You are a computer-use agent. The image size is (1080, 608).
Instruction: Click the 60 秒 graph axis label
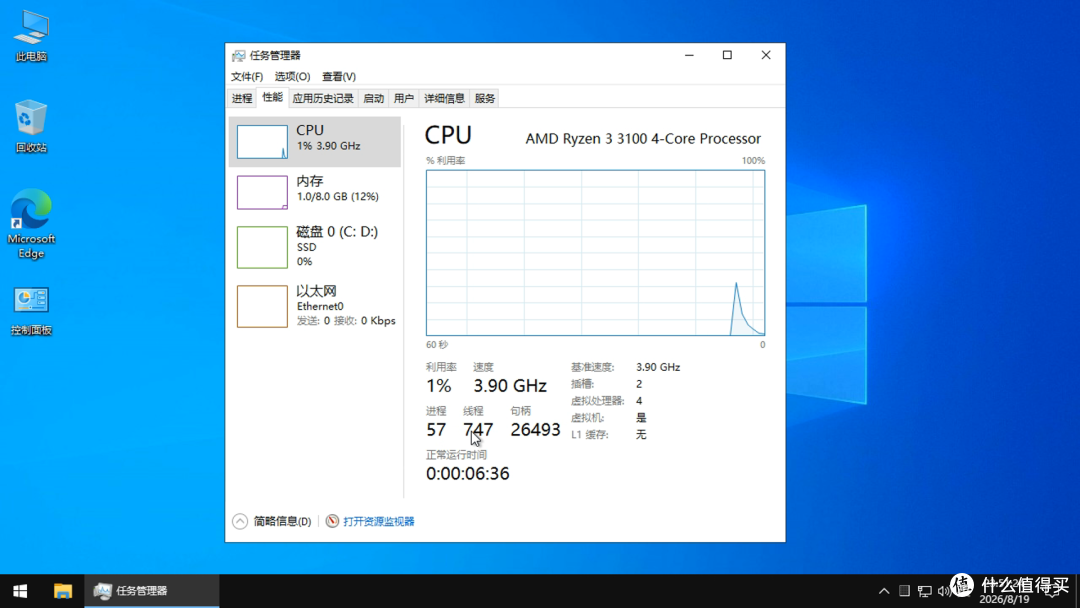[437, 344]
